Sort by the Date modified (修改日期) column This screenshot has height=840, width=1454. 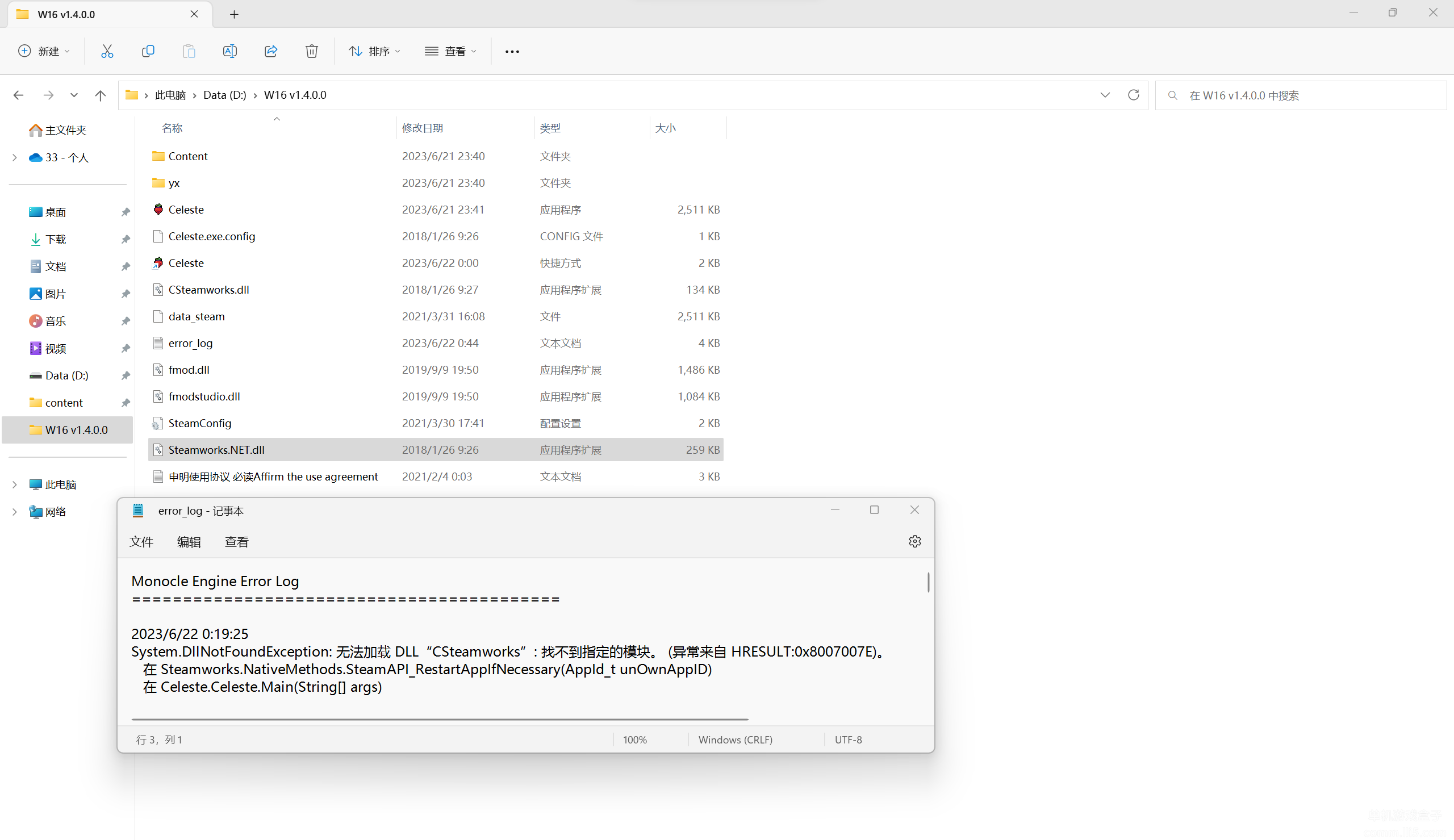(x=422, y=128)
